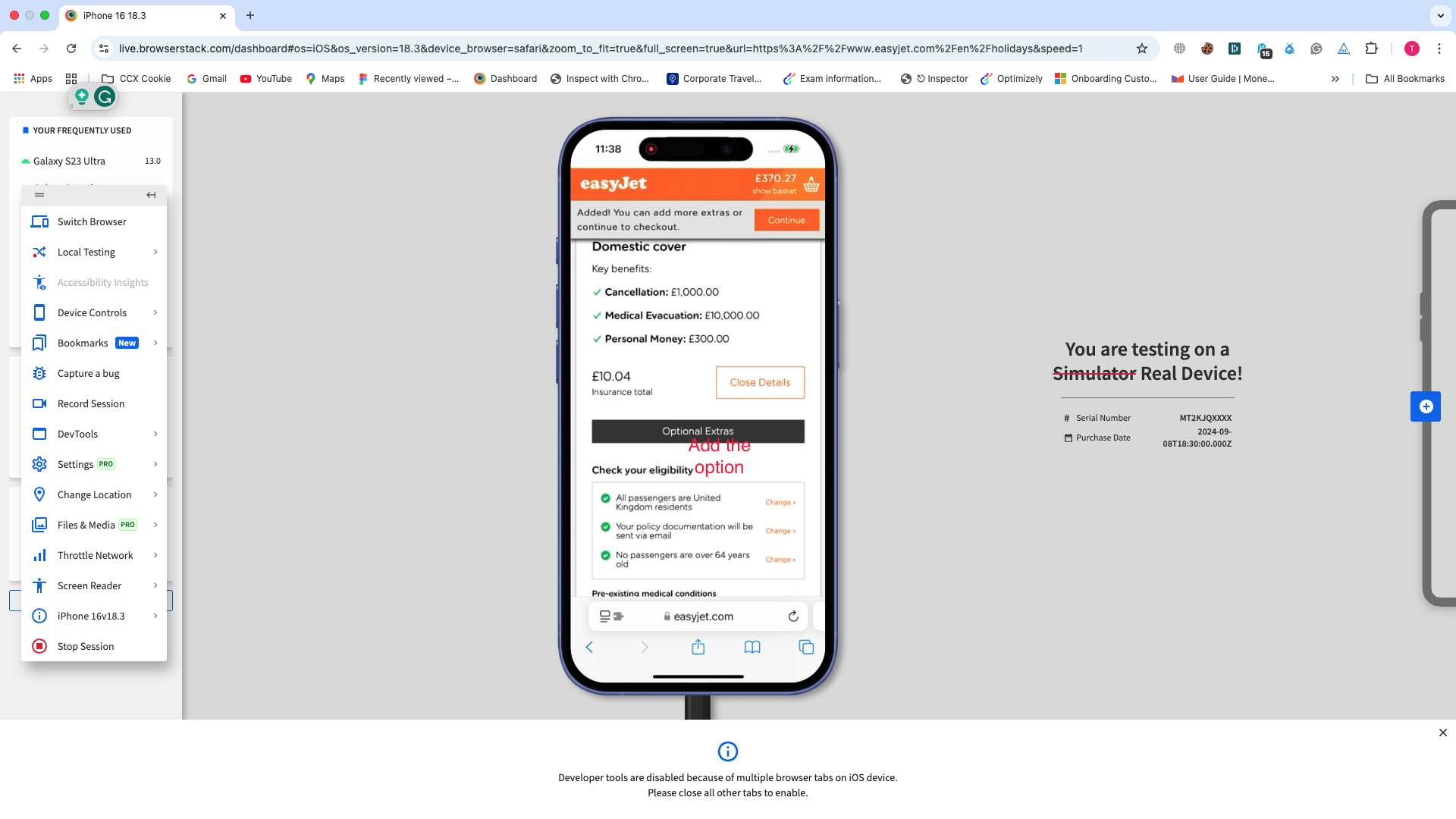This screenshot has height=819, width=1456.
Task: Open the easyJet basket icon
Action: tap(811, 184)
